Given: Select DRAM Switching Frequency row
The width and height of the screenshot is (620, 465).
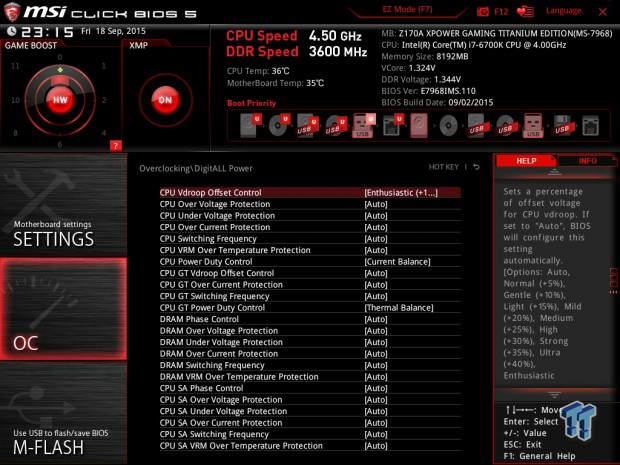Looking at the screenshot, I should pyautogui.click(x=310, y=365).
